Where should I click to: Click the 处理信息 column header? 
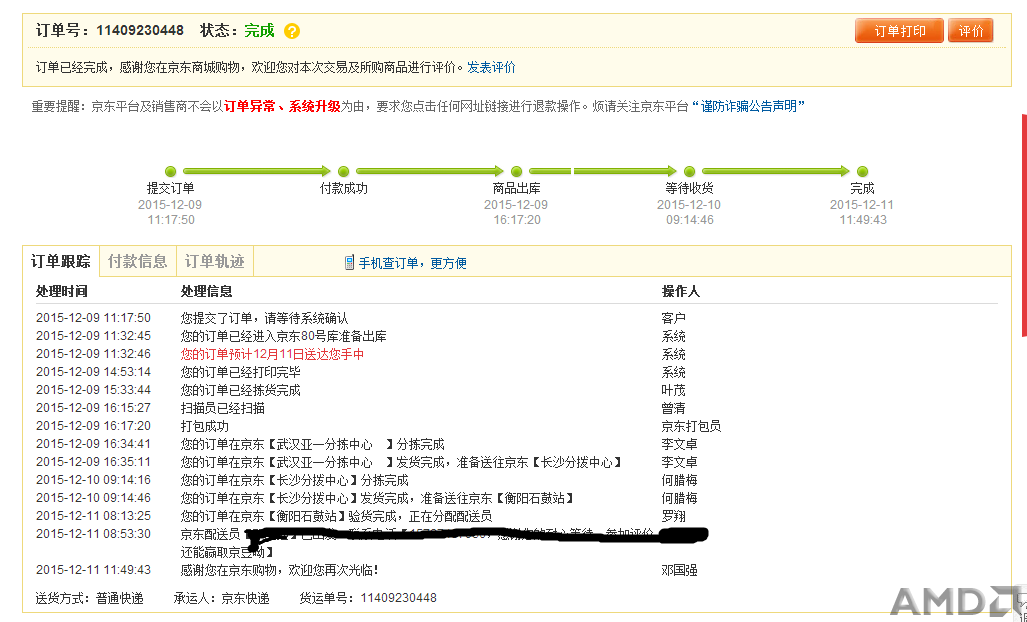click(x=206, y=291)
